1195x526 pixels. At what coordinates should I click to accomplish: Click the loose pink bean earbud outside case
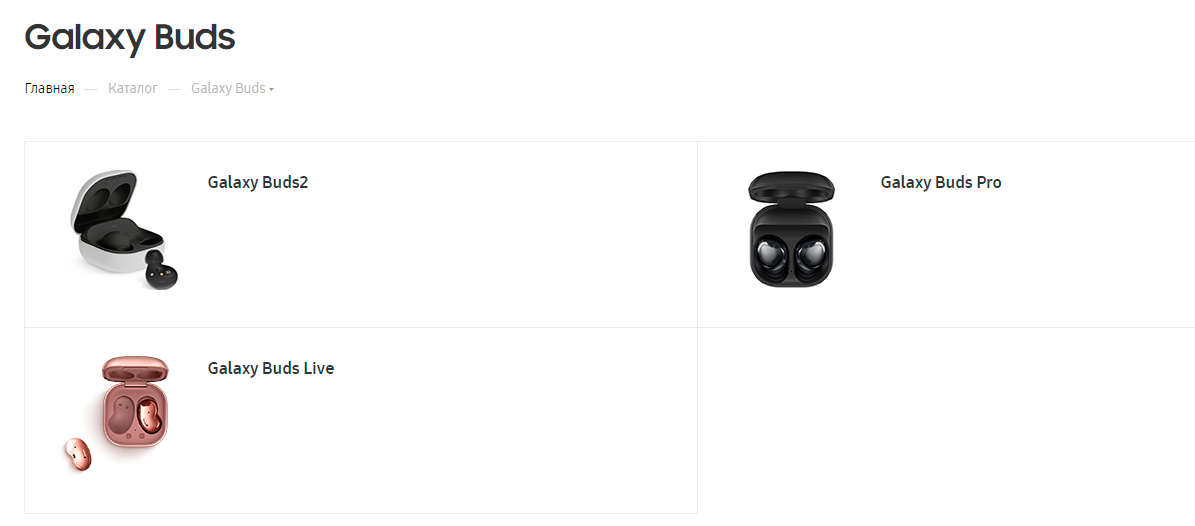coord(77,454)
